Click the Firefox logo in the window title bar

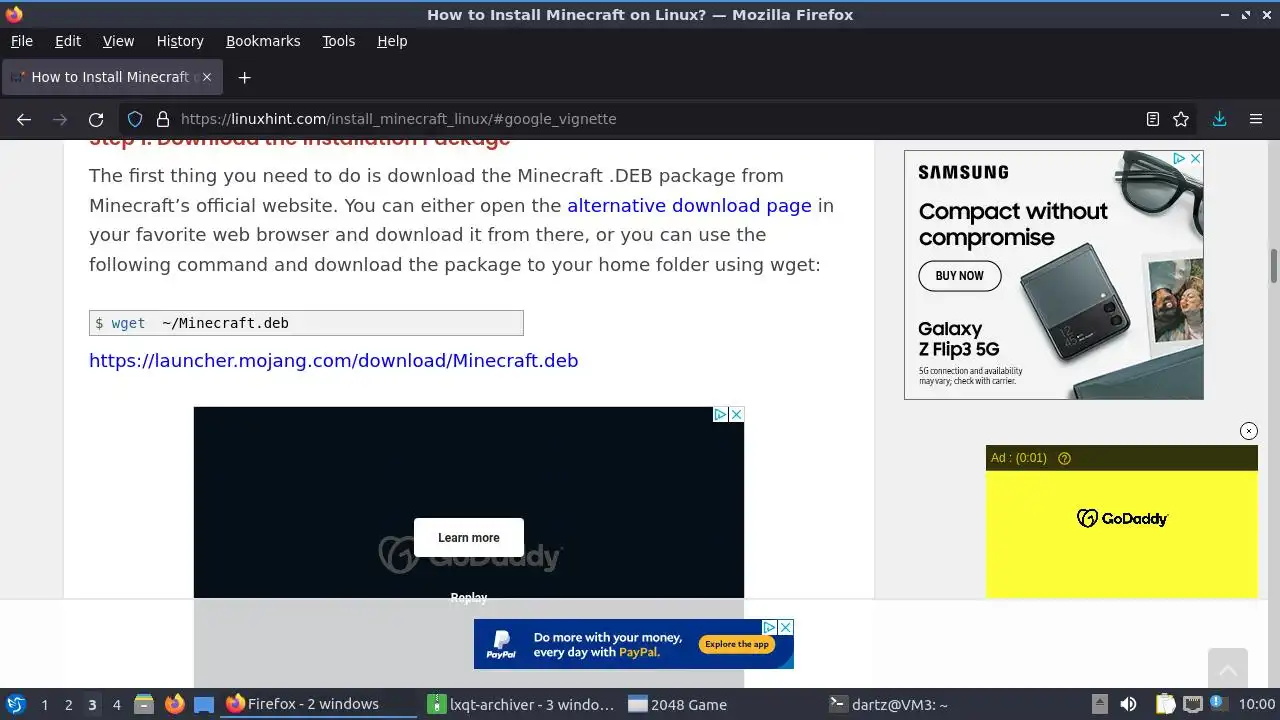point(14,14)
